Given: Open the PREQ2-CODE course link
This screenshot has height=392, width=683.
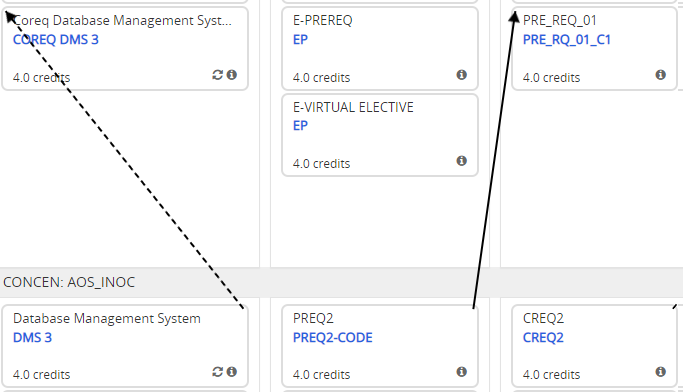Looking at the screenshot, I should pyautogui.click(x=333, y=338).
